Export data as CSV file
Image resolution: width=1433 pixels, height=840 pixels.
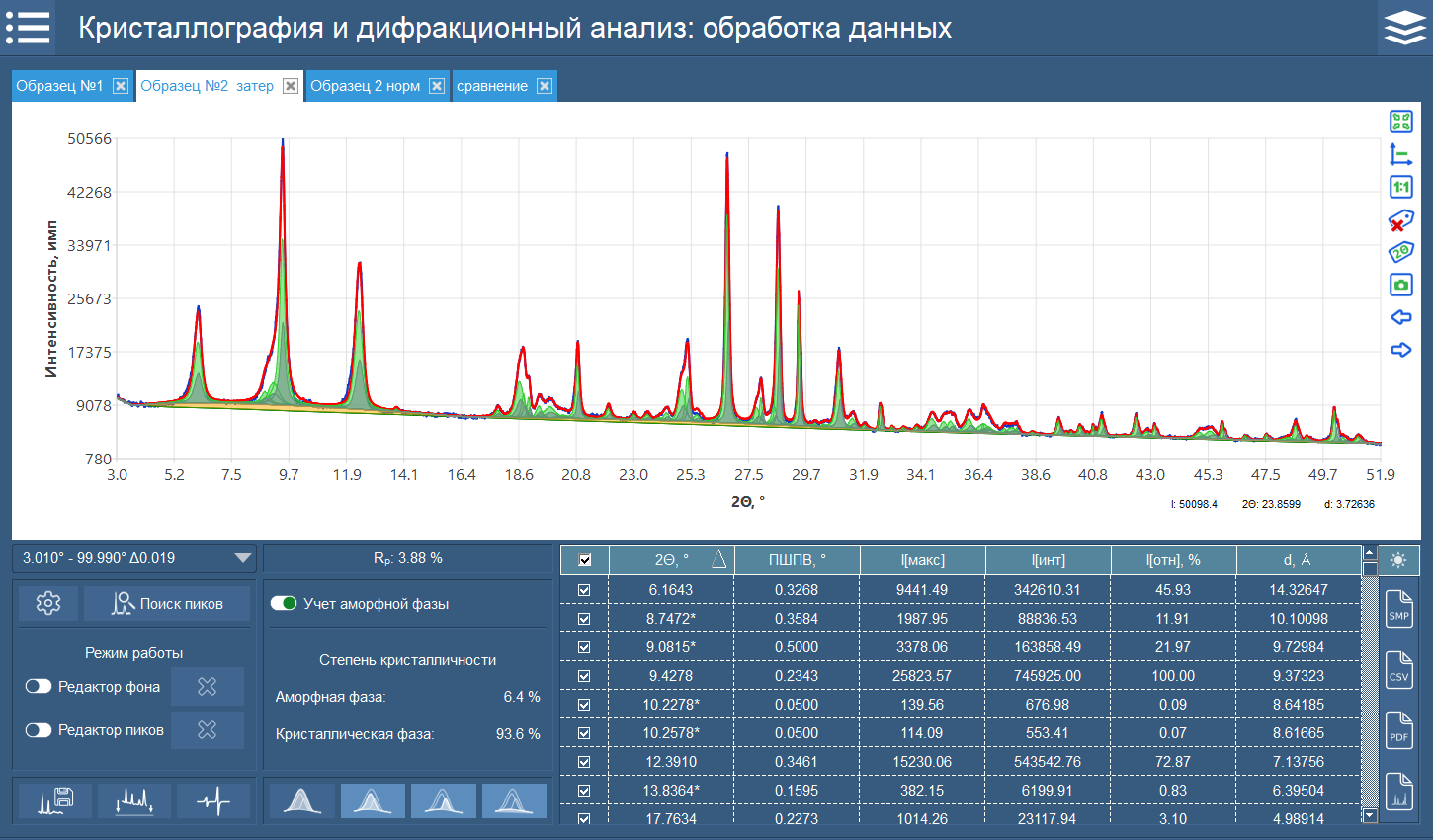pos(1398,670)
